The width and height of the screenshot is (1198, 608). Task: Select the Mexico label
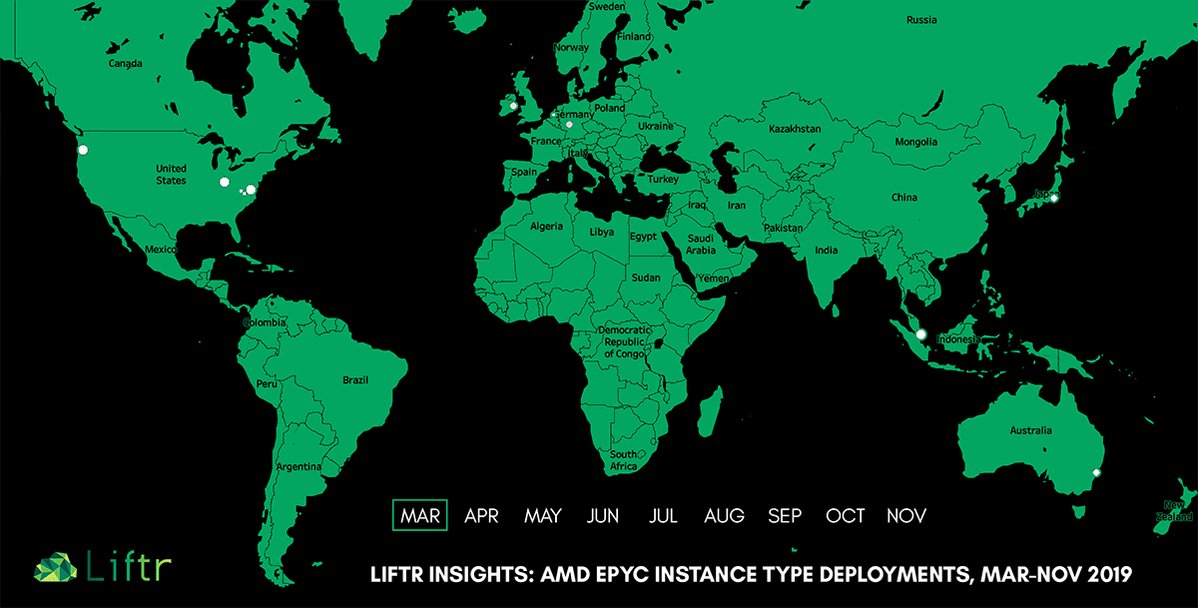[x=161, y=250]
